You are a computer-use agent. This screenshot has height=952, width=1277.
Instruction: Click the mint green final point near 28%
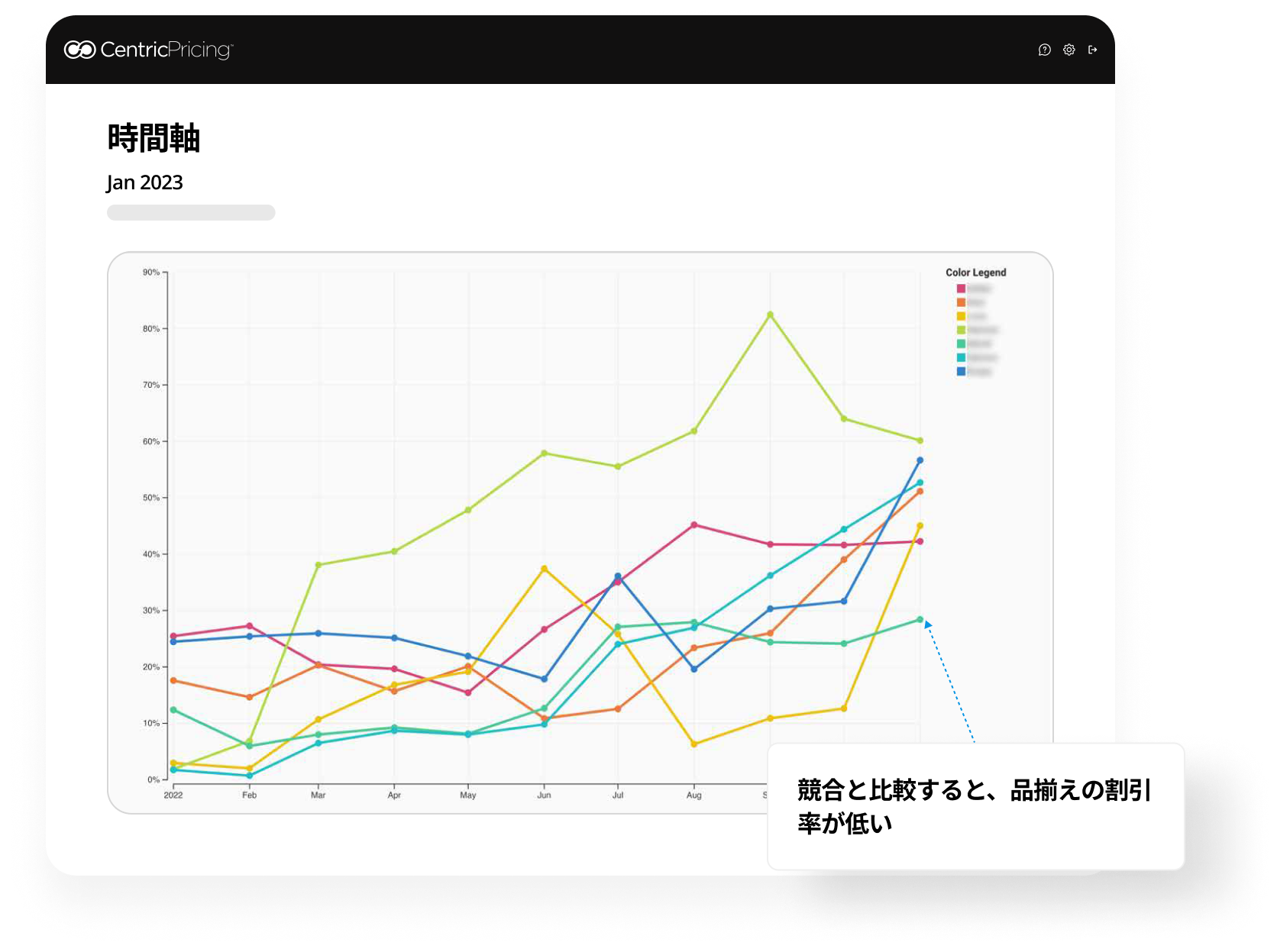[920, 620]
